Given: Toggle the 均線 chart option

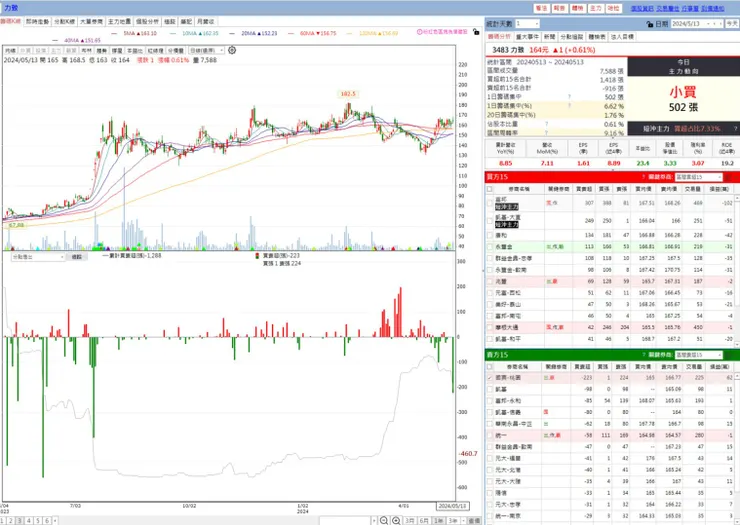Looking at the screenshot, I should pos(10,51).
